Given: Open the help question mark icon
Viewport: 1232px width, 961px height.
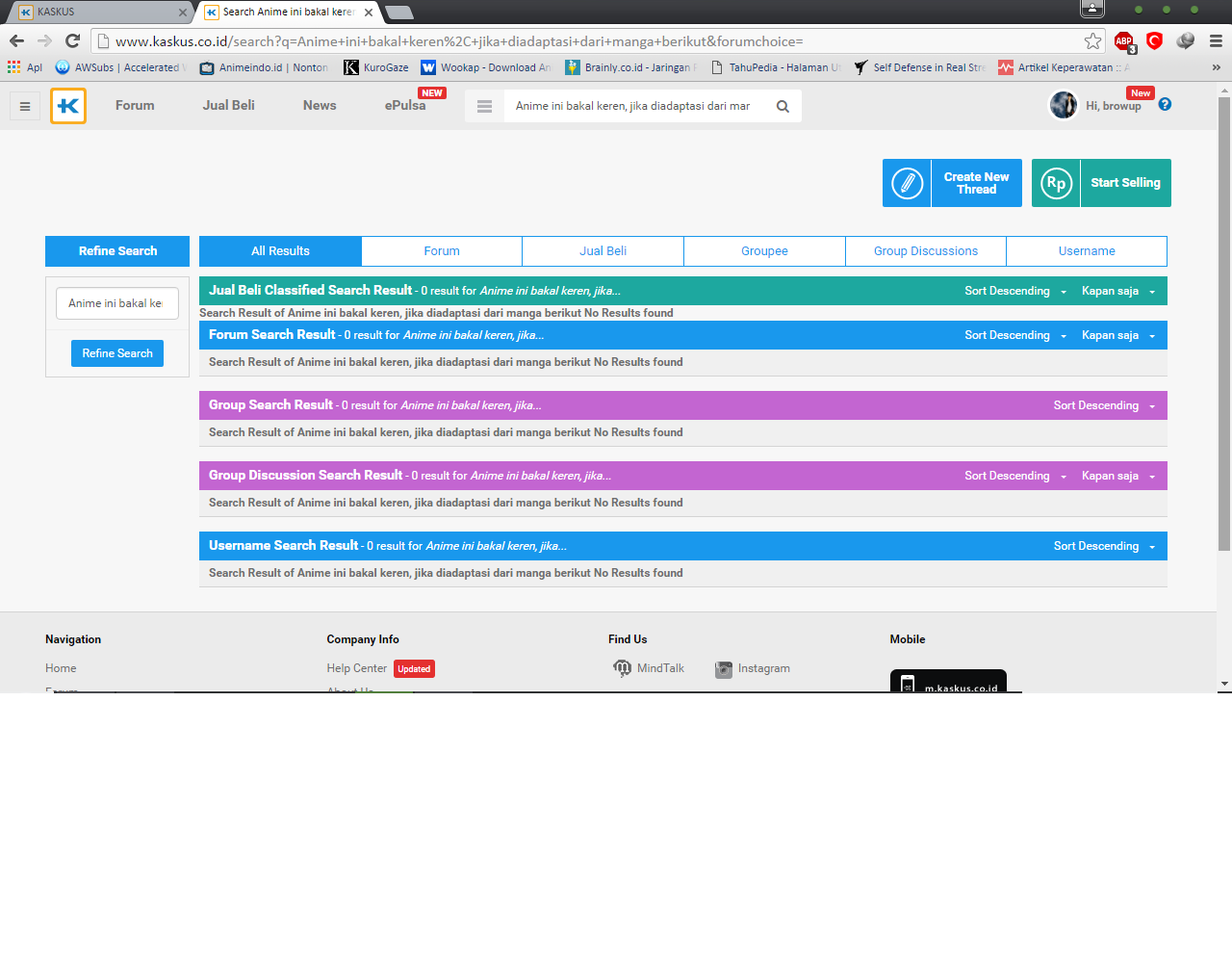Looking at the screenshot, I should click(1165, 105).
